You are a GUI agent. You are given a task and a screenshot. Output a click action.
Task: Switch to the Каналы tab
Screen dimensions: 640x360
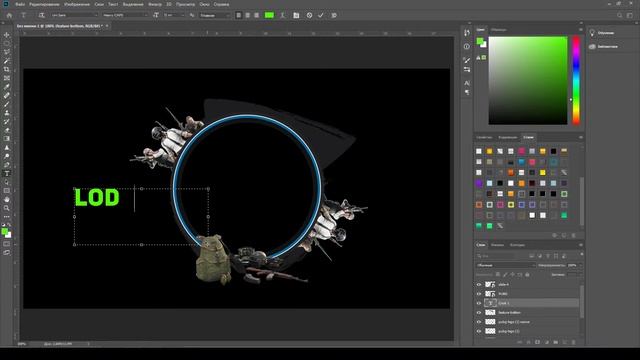point(497,245)
